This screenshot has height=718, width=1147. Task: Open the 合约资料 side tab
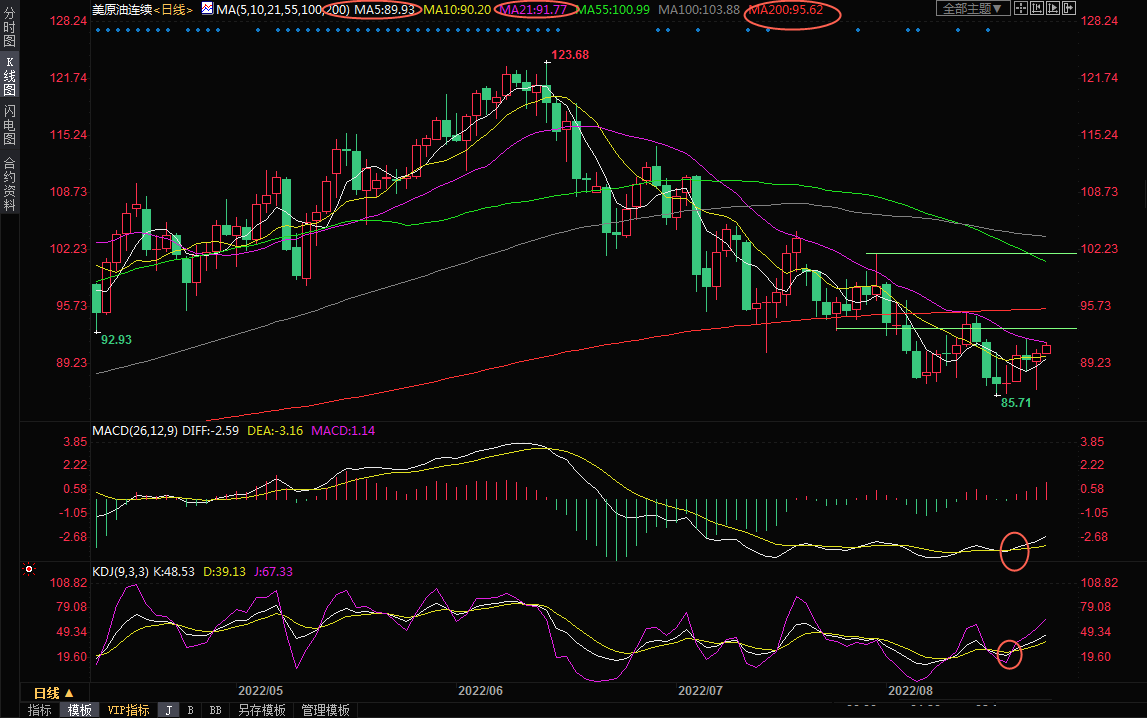click(x=9, y=184)
